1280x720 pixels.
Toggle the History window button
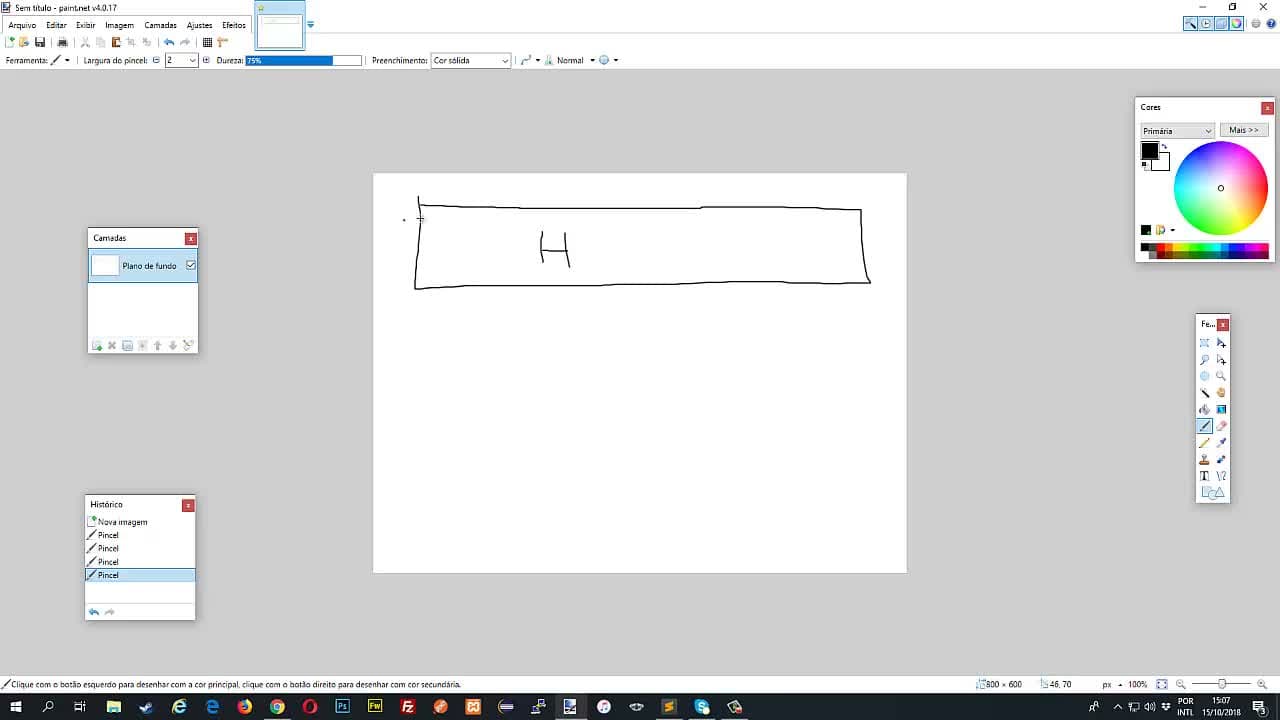(x=1206, y=24)
